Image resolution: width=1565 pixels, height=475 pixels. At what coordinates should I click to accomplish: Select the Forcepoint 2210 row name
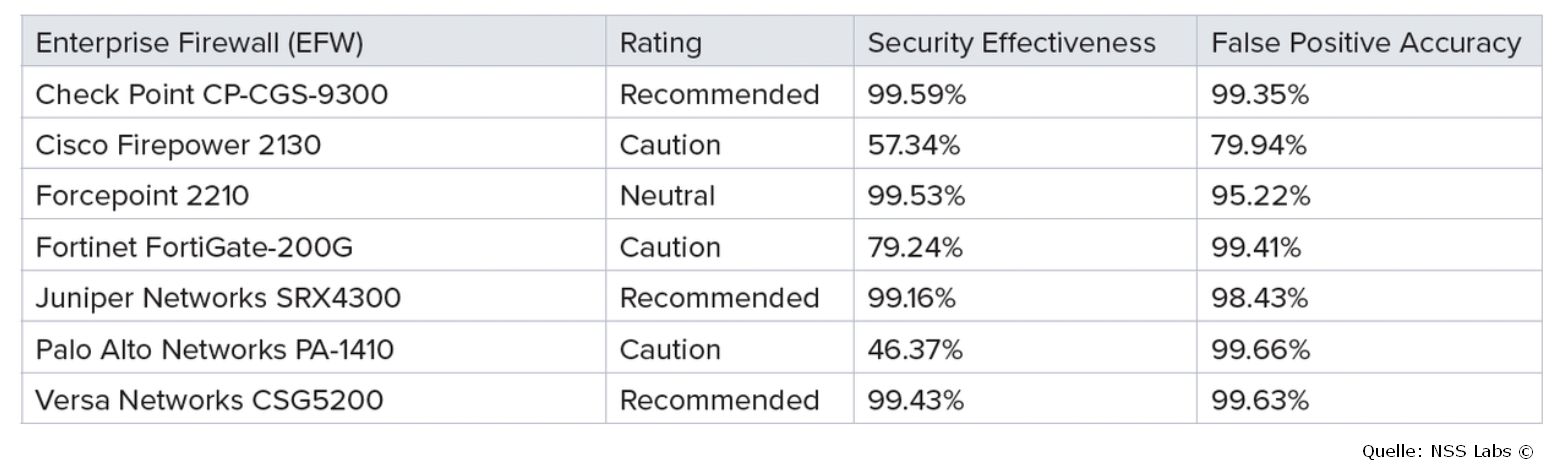click(x=142, y=196)
